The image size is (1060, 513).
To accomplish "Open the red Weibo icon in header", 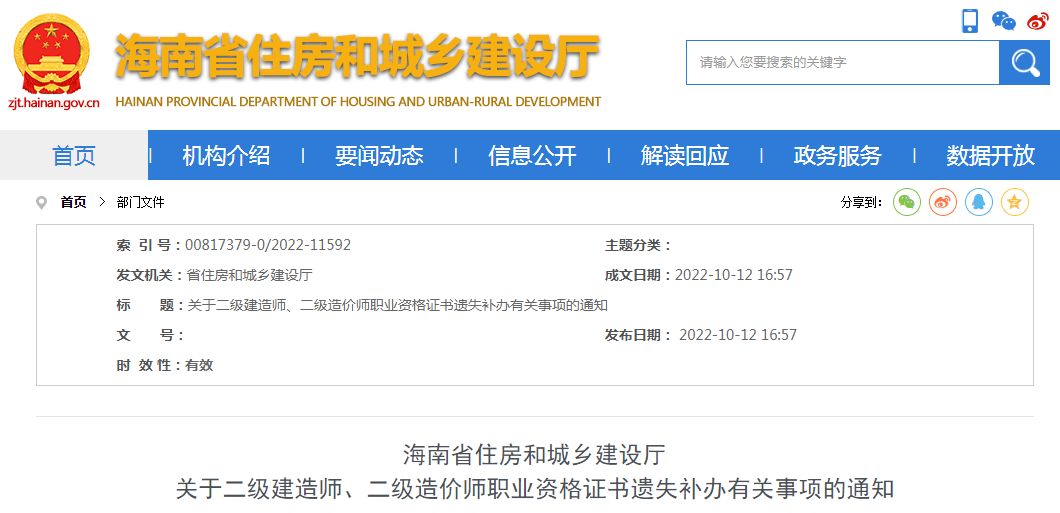I will [x=1038, y=21].
